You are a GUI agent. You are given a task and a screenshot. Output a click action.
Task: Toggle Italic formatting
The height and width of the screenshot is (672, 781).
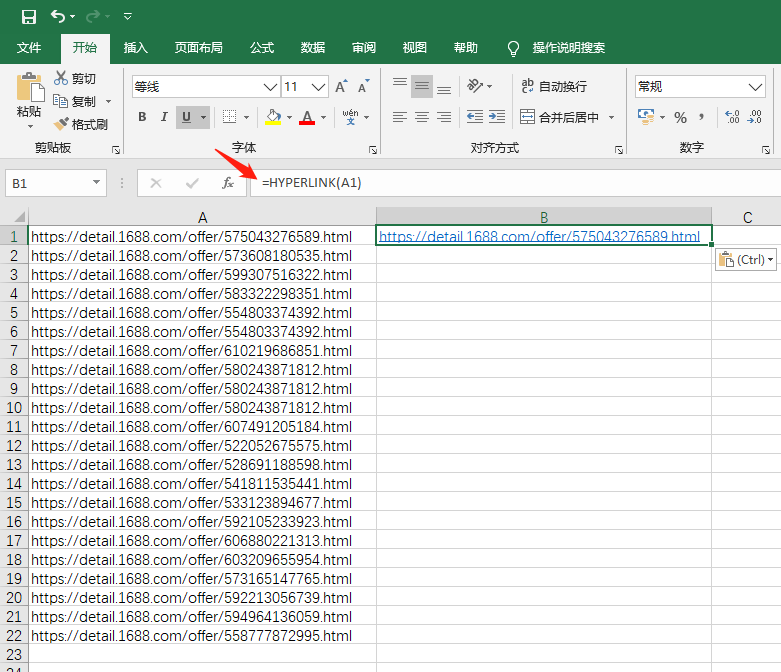tap(164, 117)
